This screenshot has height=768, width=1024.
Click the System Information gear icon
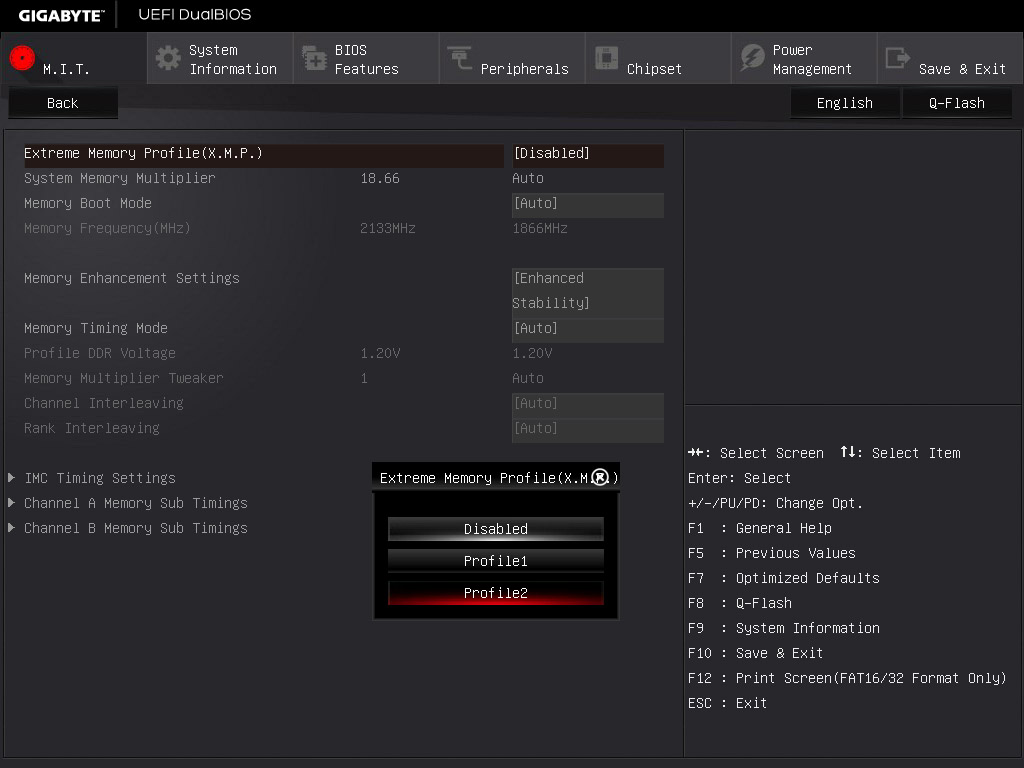click(x=168, y=58)
